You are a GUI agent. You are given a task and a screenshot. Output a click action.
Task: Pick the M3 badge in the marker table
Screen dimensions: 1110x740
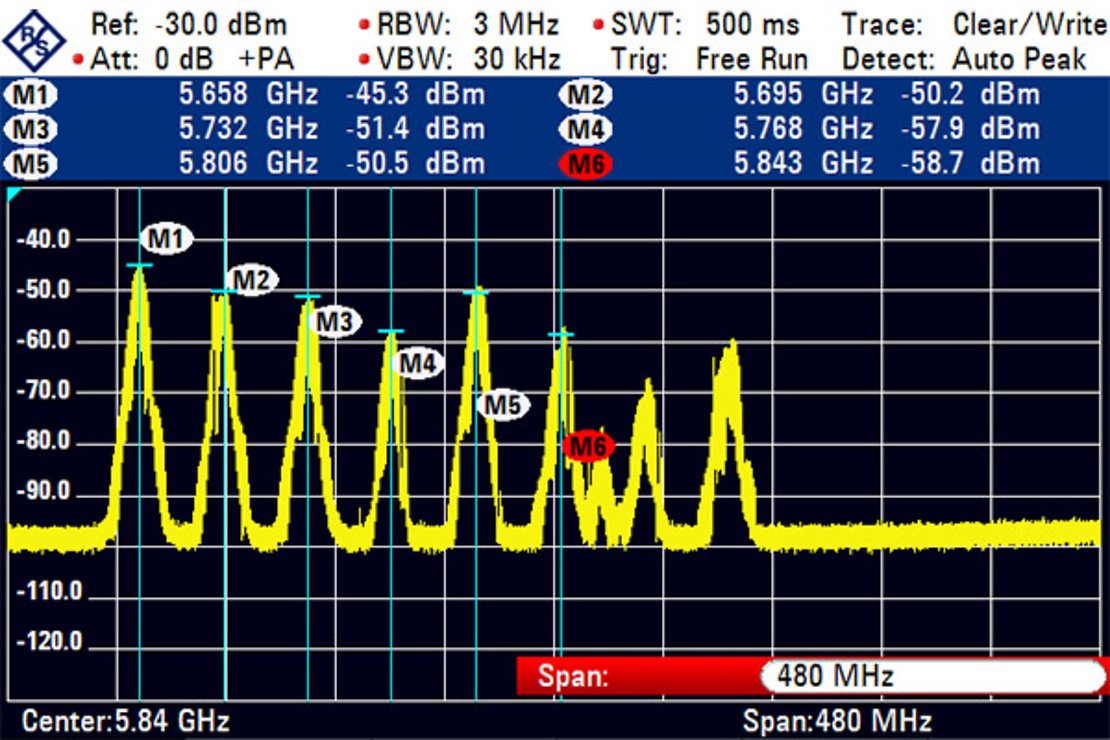point(32,129)
